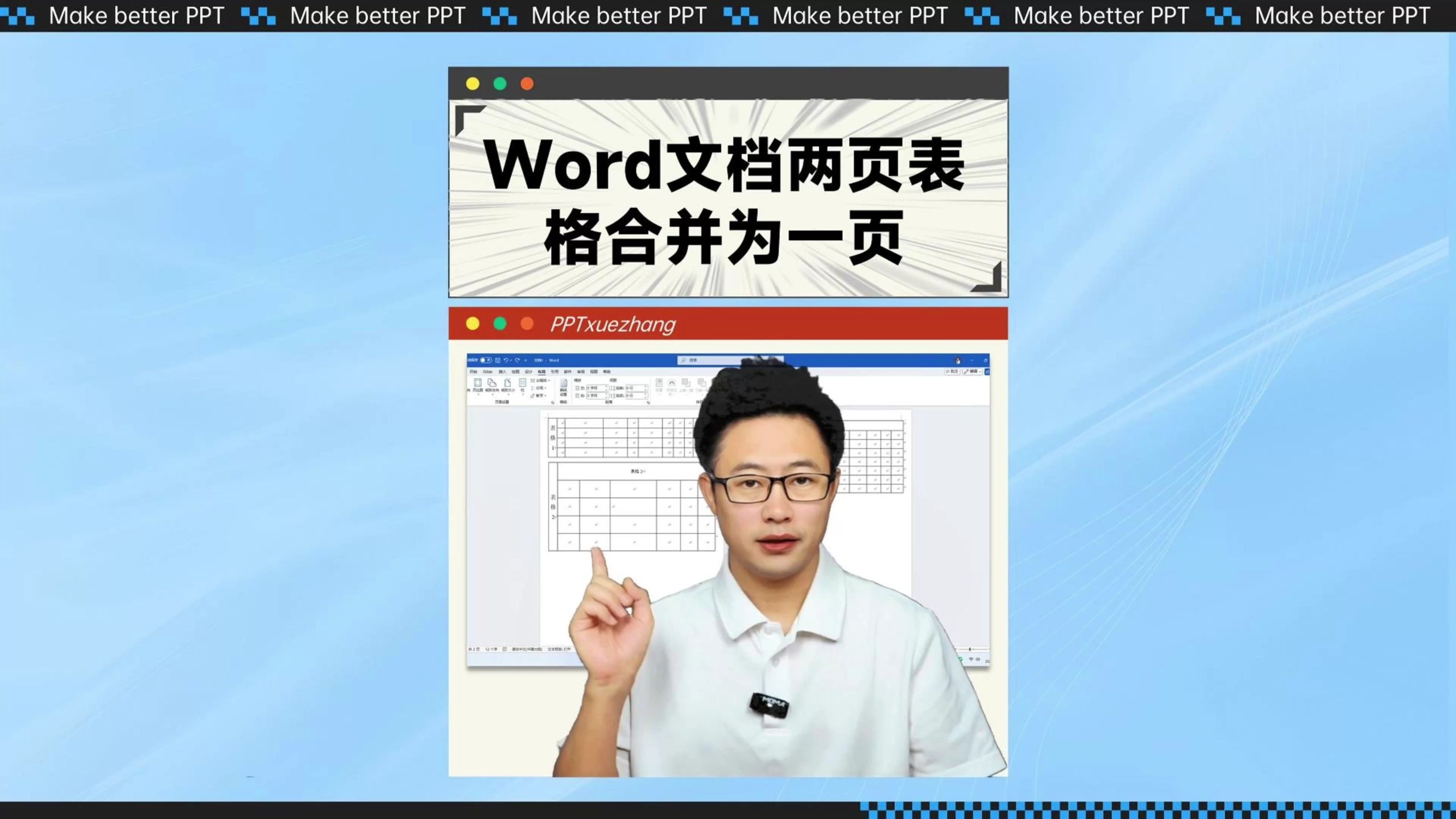Image resolution: width=1456 pixels, height=819 pixels.
Task: Click the Paper Size (纸张大小) icon
Action: [508, 385]
